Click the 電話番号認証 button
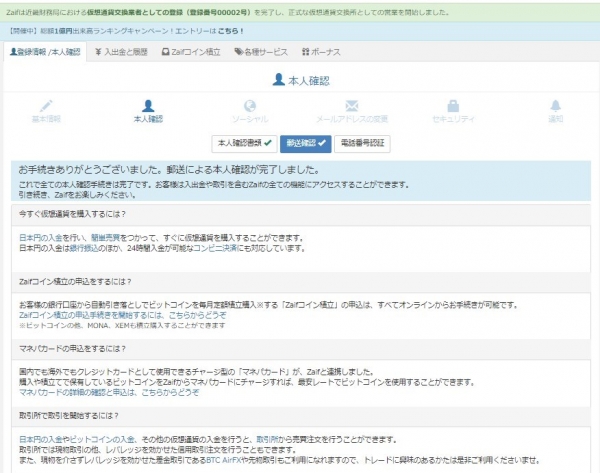This screenshot has height=473, width=600. [362, 144]
